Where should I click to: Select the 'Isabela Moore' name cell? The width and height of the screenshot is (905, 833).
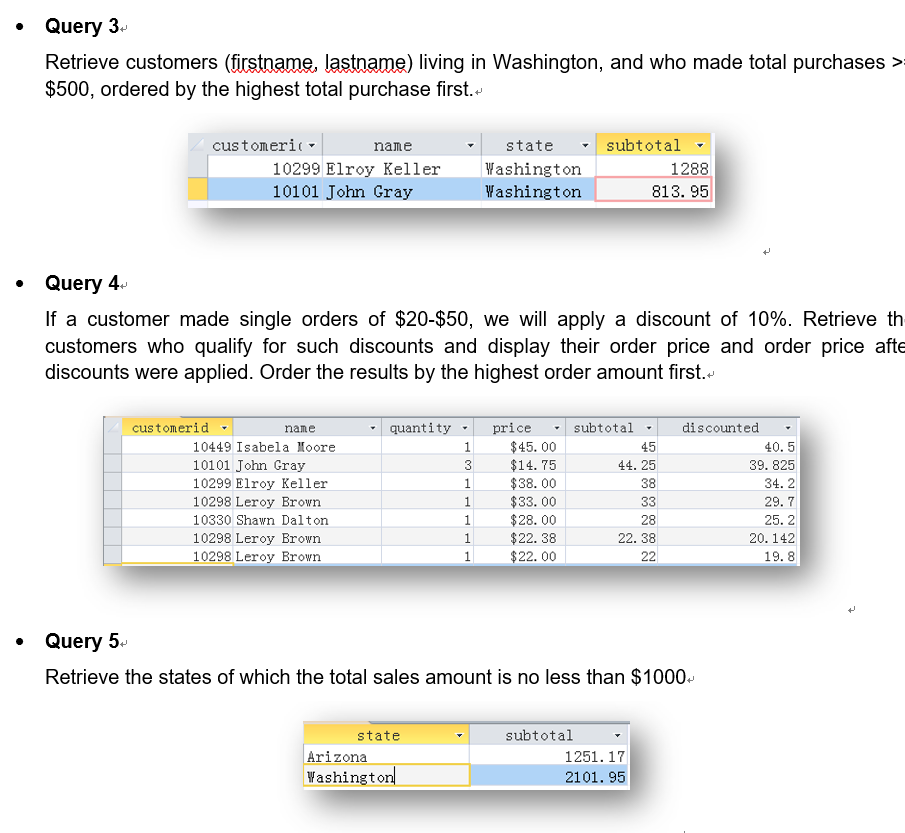pos(308,446)
